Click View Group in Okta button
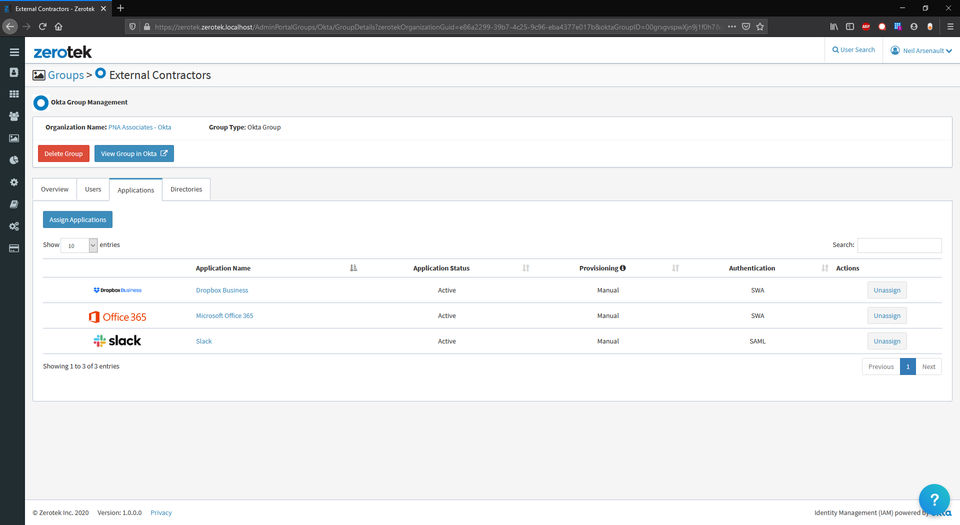The width and height of the screenshot is (960, 525). pyautogui.click(x=134, y=154)
